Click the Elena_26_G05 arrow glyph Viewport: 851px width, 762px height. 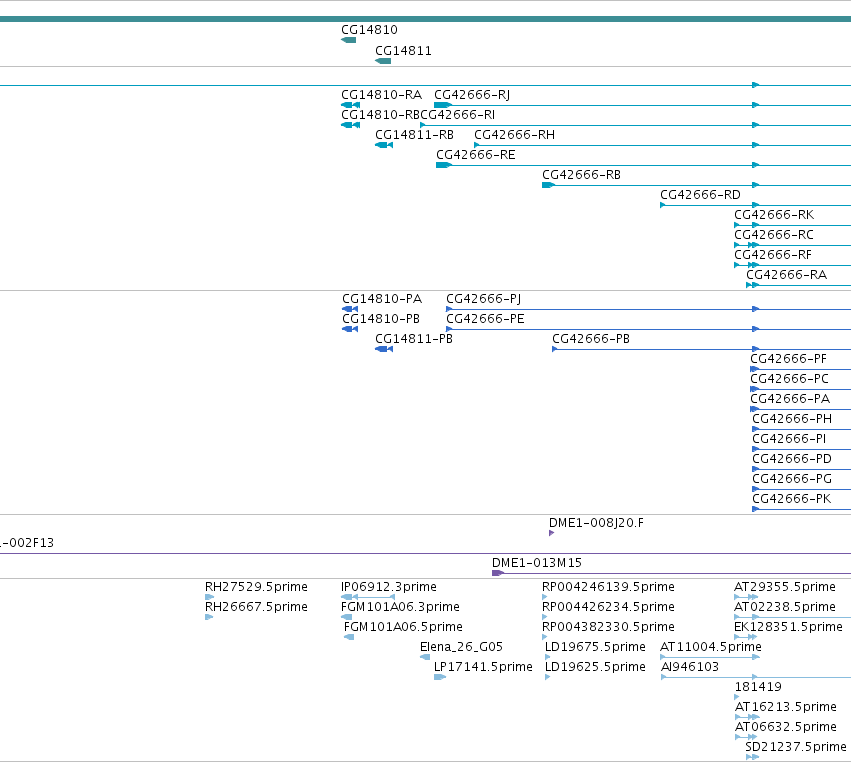(425, 657)
